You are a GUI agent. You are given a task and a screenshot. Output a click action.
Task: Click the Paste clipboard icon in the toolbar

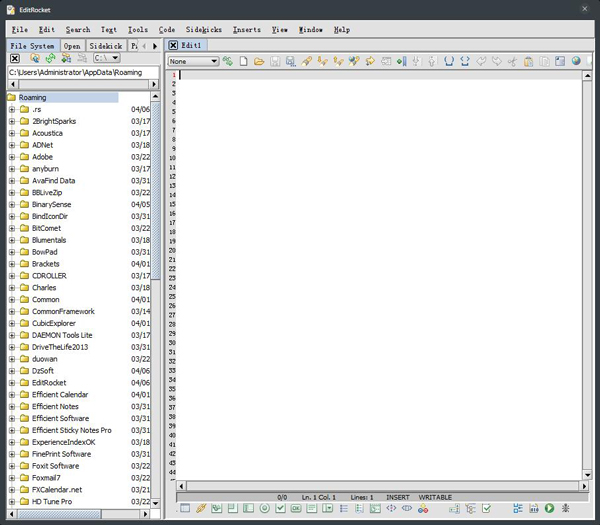pos(528,61)
